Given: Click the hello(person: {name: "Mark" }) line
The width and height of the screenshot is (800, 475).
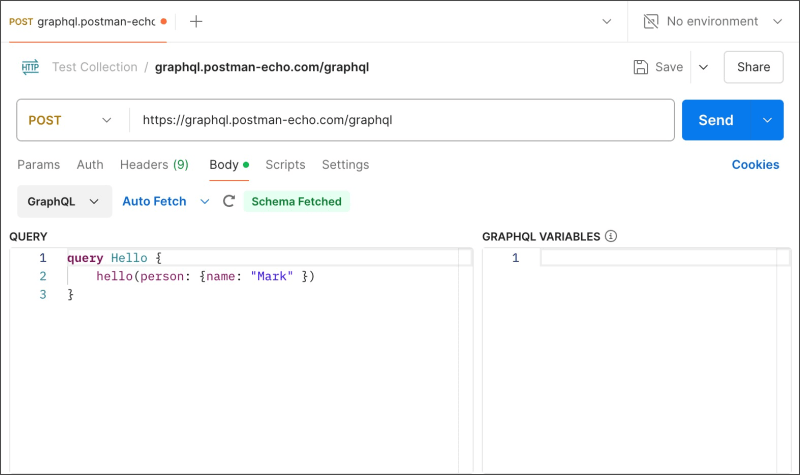Looking at the screenshot, I should coord(206,276).
